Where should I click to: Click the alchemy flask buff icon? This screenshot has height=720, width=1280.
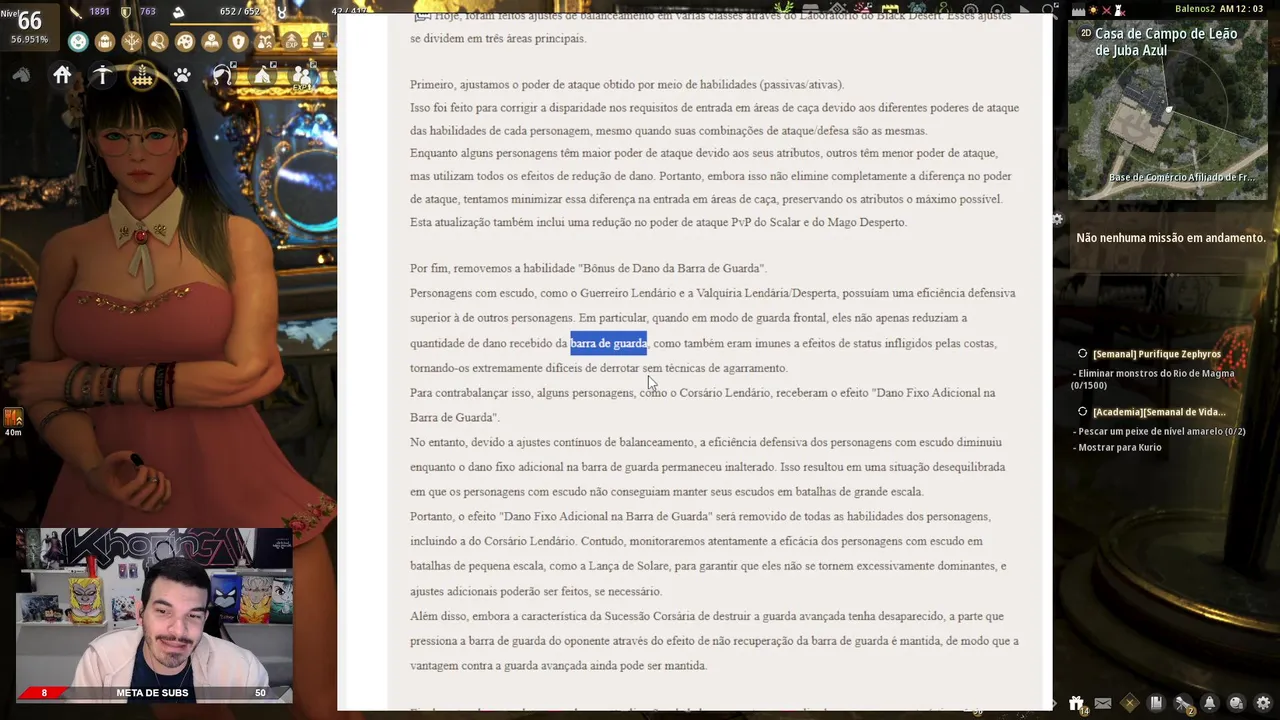point(264,42)
